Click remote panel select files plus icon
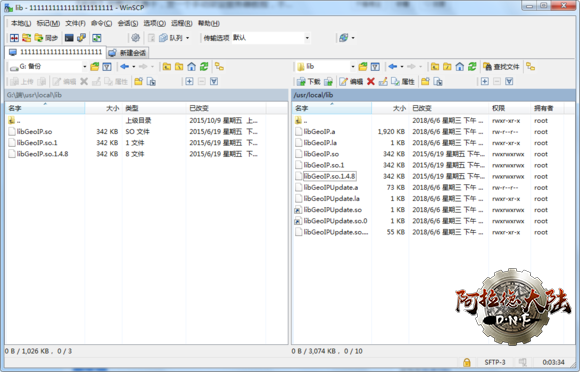 pyautogui.click(x=485, y=82)
